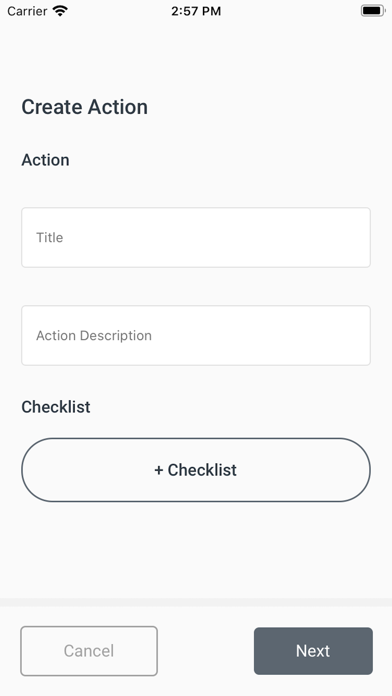Tap the word Checklist inside the rounded button
The image size is (392, 696).
tap(202, 470)
